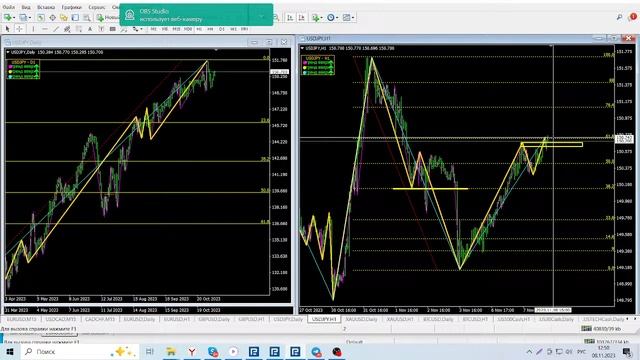Click the New Order button
The width and height of the screenshot is (640, 360).
[x=107, y=18]
